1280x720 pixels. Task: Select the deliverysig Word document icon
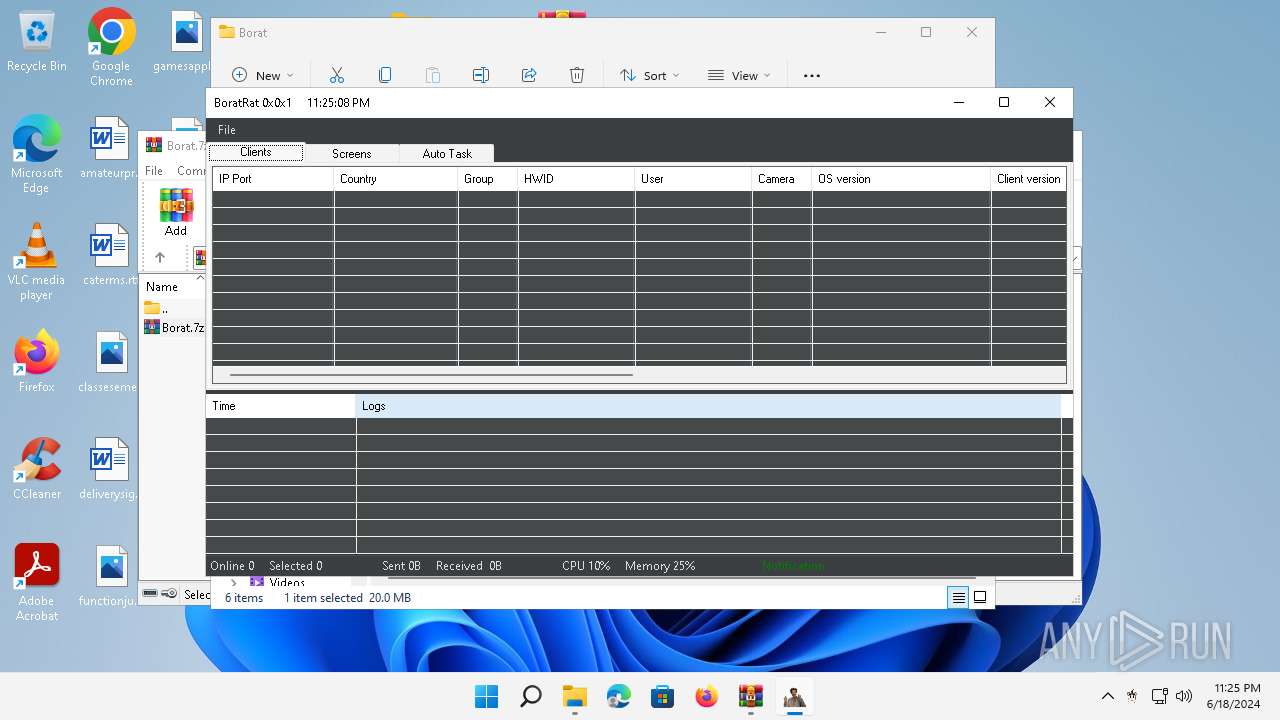[x=111, y=469]
